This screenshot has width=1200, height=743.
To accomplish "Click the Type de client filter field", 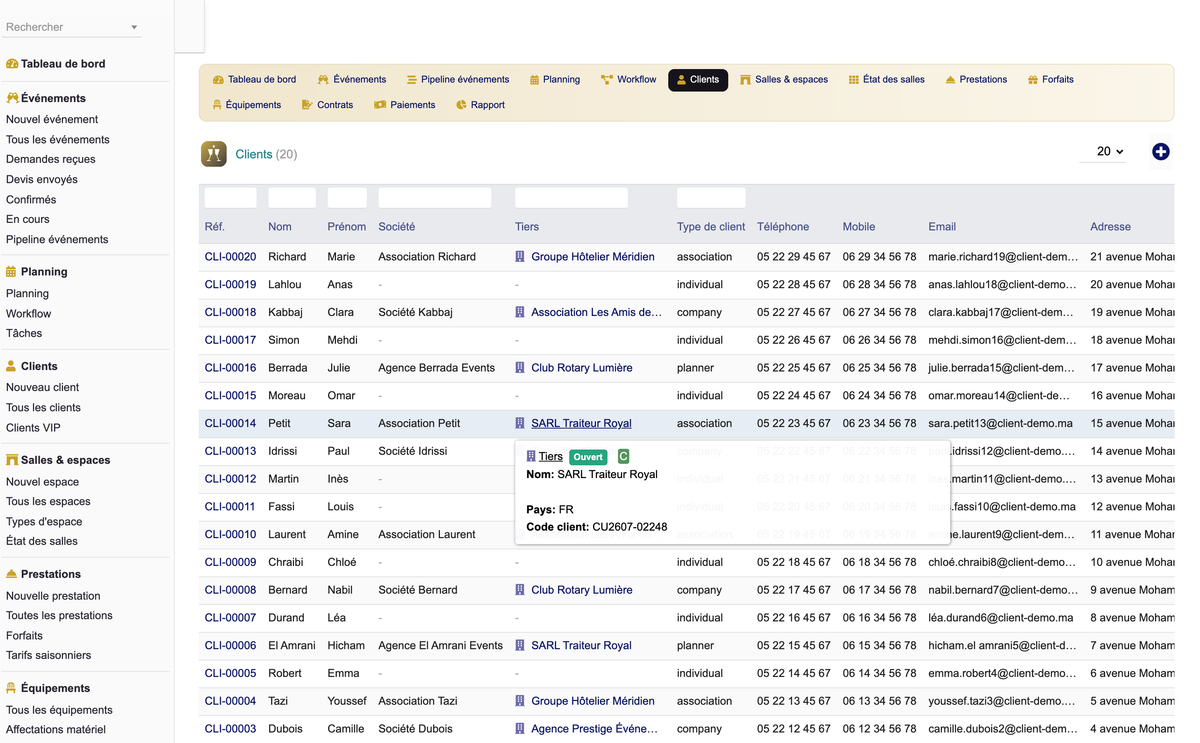I will pyautogui.click(x=711, y=198).
